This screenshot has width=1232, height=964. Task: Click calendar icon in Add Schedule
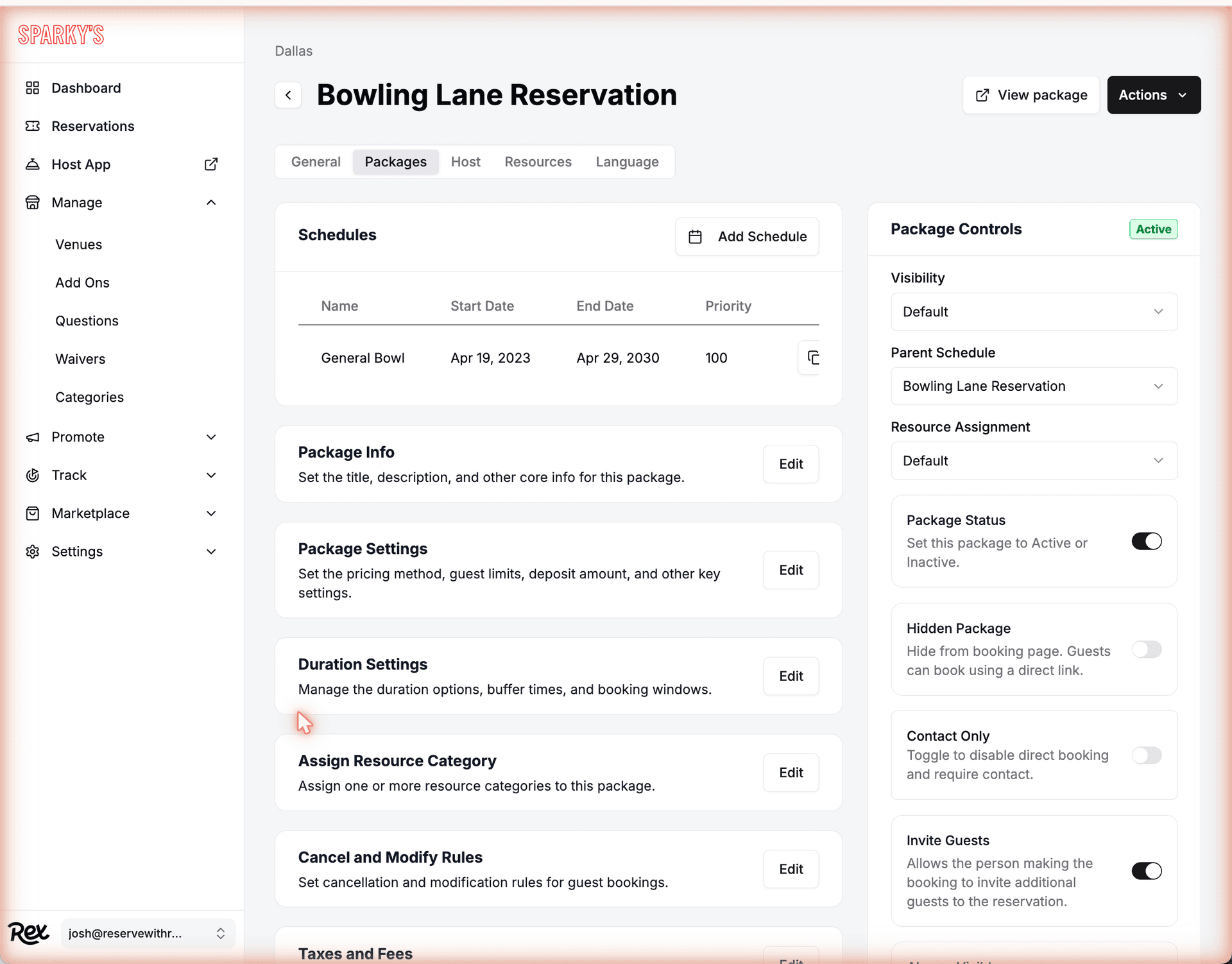point(695,237)
